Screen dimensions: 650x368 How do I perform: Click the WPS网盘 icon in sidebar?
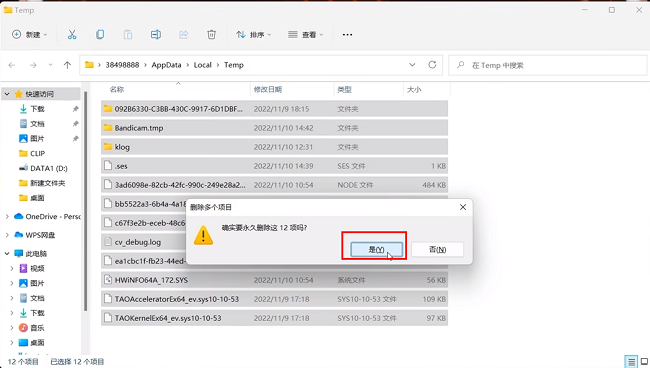pyautogui.click(x=19, y=235)
